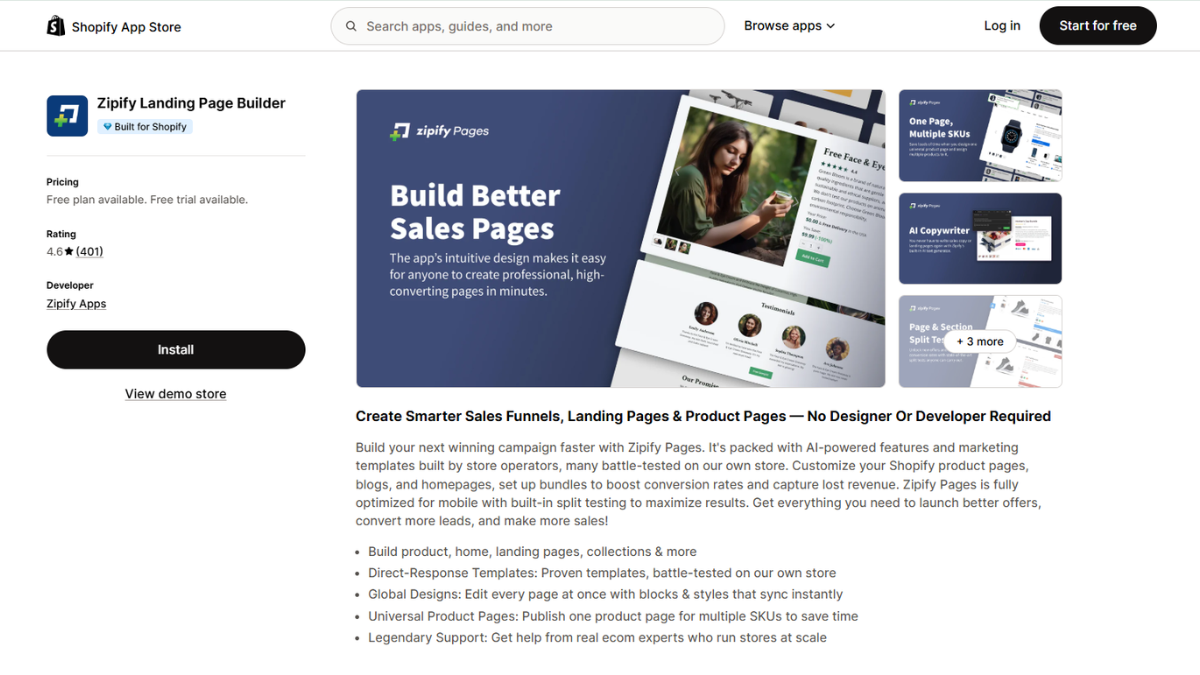Click the 'Legendary Support' bullet text
Screen dimensions: 1200x675
pos(598,637)
